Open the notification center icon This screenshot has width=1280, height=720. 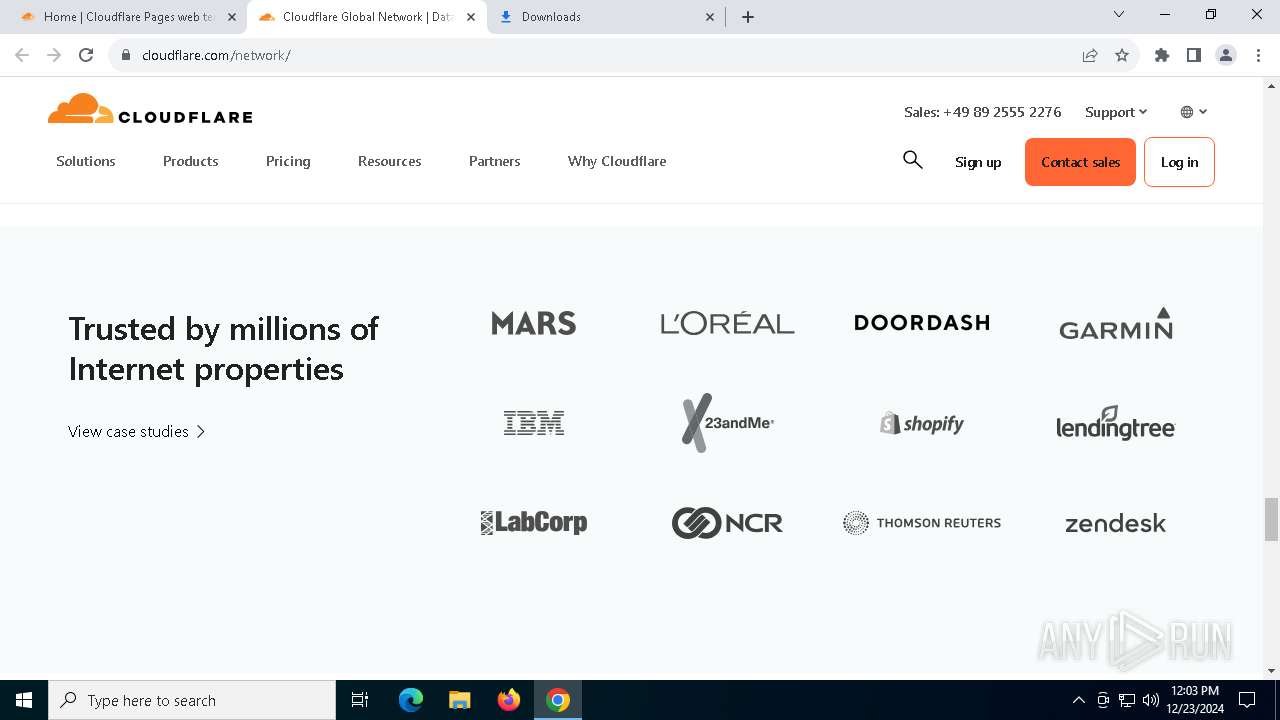pos(1247,700)
